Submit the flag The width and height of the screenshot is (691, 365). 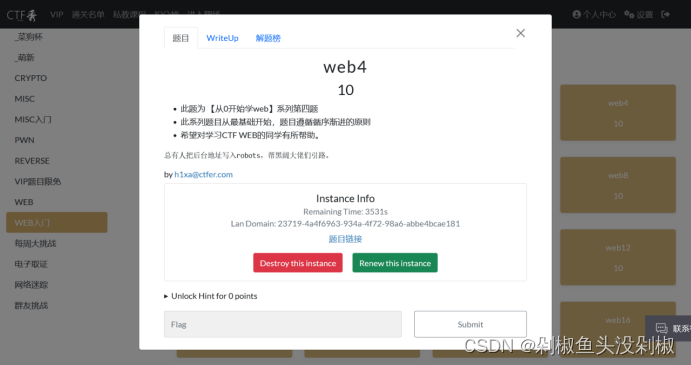coord(470,324)
